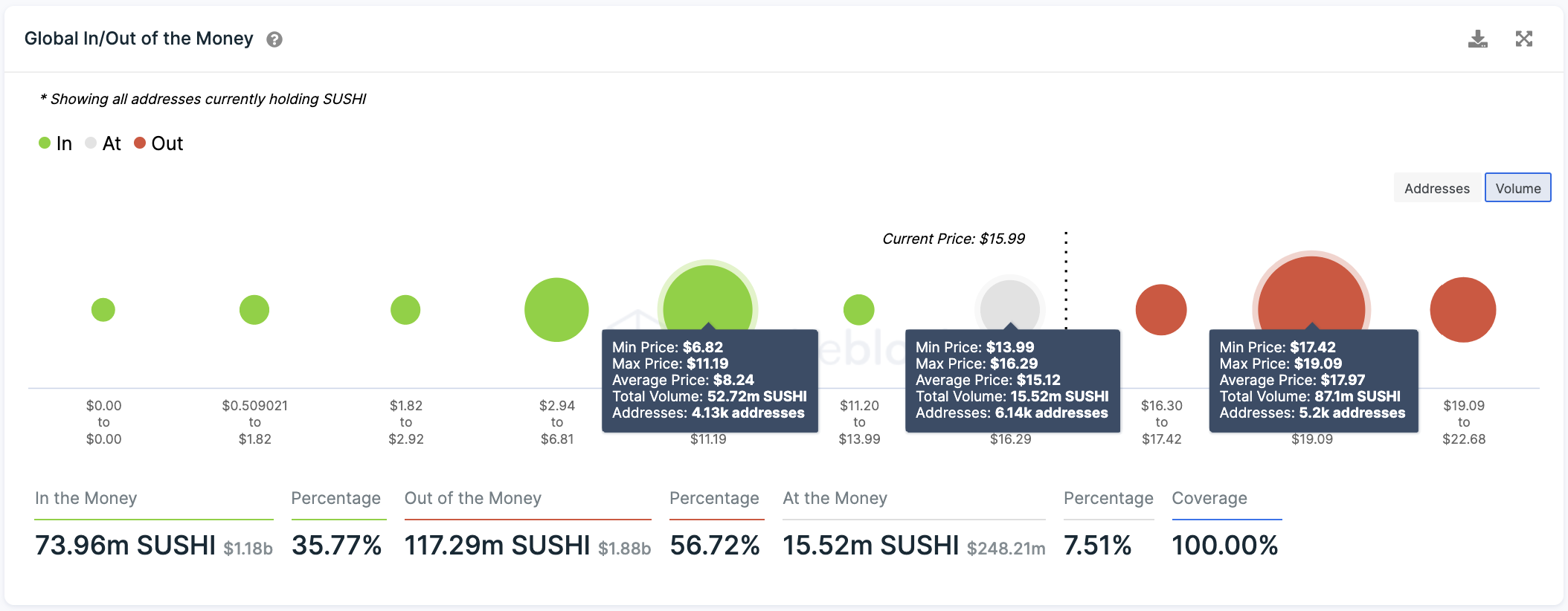Toggle the green In legend item
The height and width of the screenshot is (611, 1568).
[56, 143]
